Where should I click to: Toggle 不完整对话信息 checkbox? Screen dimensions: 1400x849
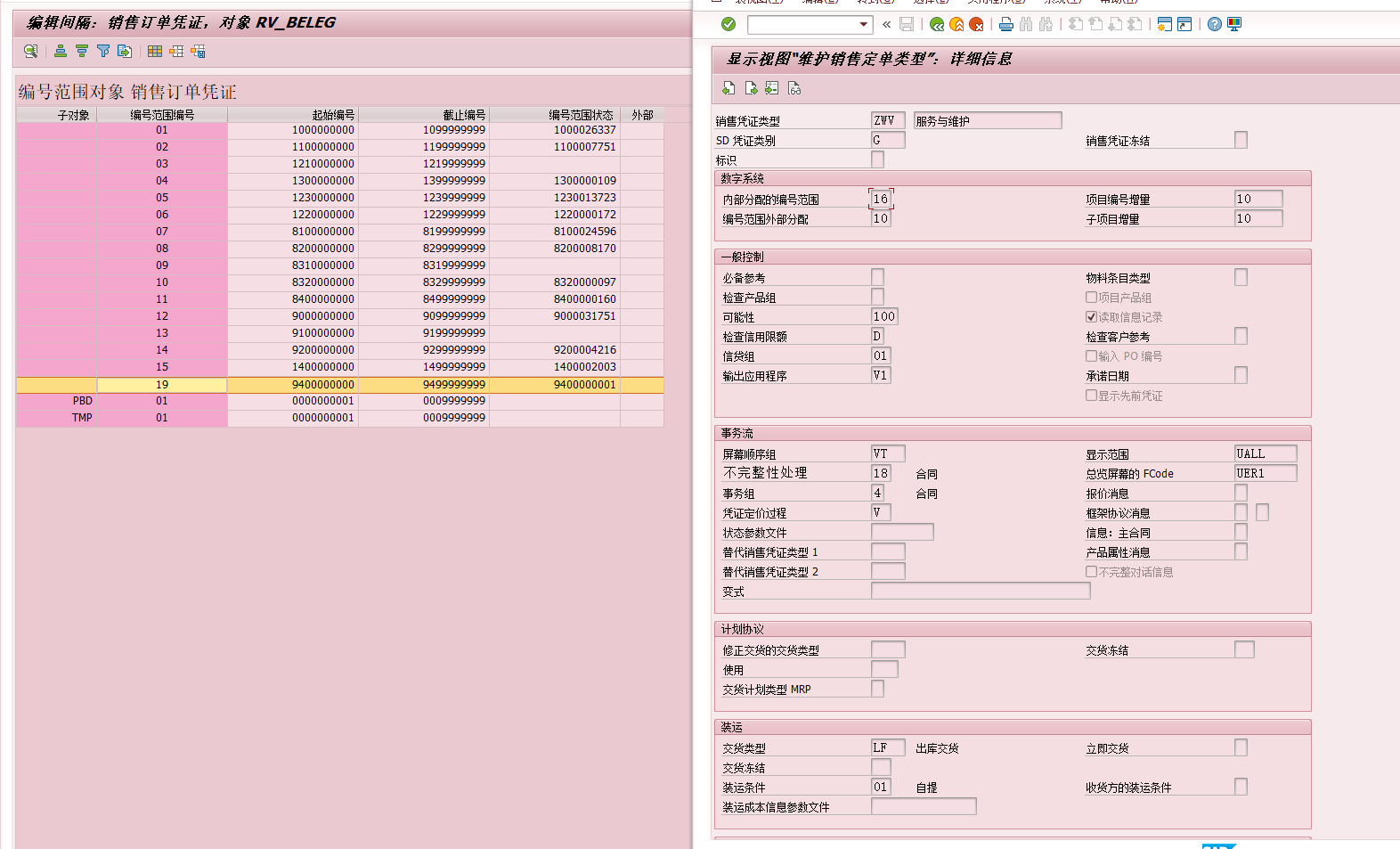click(x=1091, y=572)
